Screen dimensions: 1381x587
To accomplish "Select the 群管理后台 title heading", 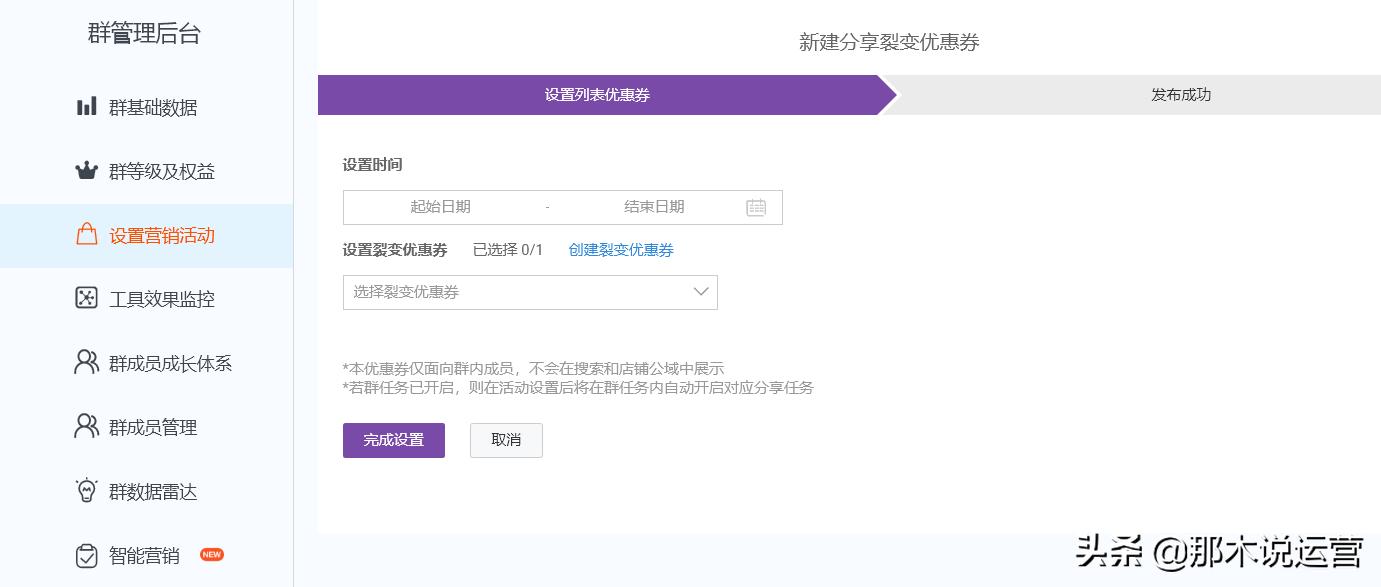I will (x=144, y=33).
